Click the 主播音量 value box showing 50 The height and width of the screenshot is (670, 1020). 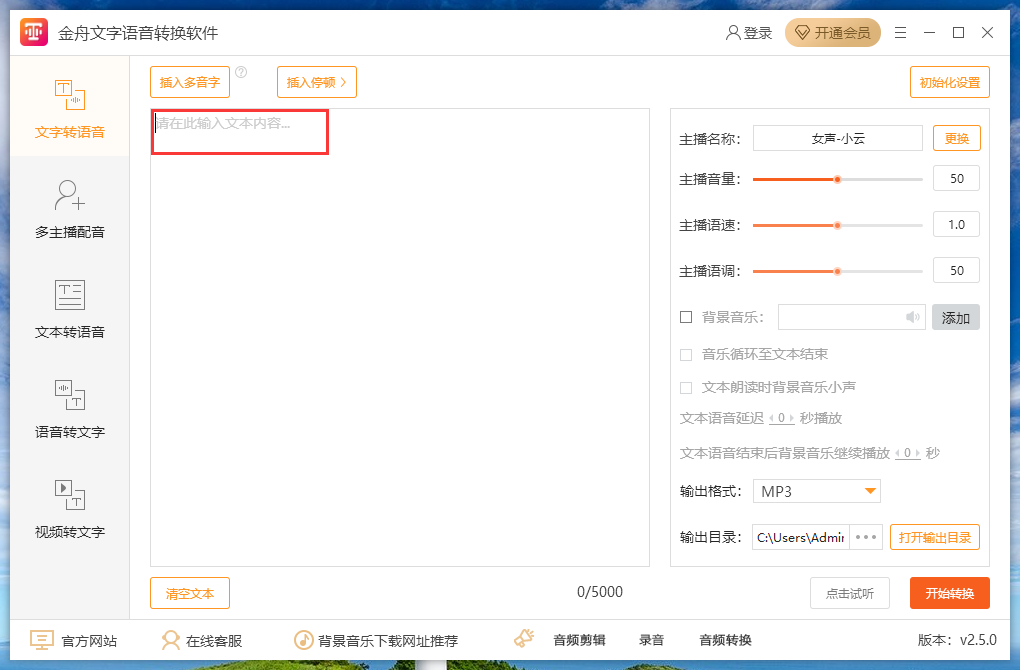point(956,178)
